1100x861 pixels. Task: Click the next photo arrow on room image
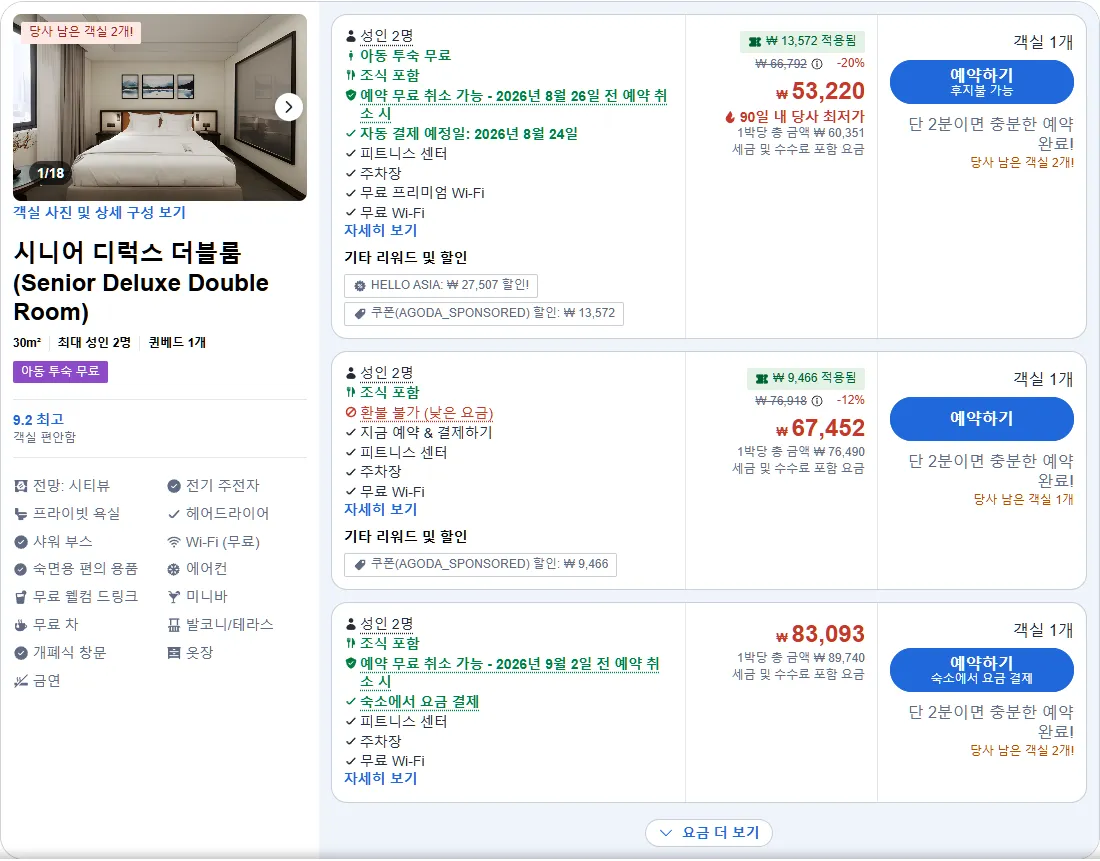point(288,107)
